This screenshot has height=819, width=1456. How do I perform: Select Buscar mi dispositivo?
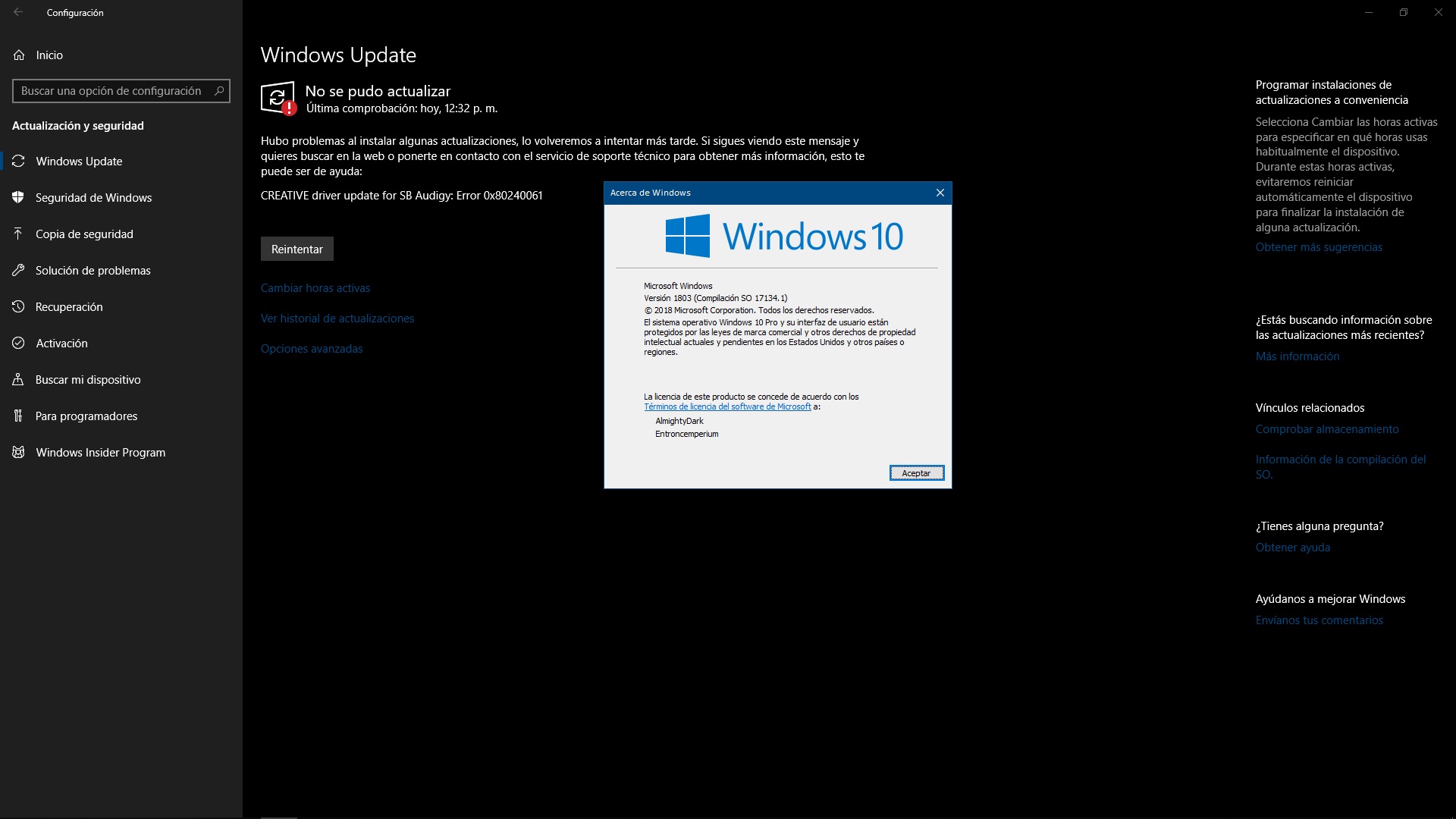(121, 379)
